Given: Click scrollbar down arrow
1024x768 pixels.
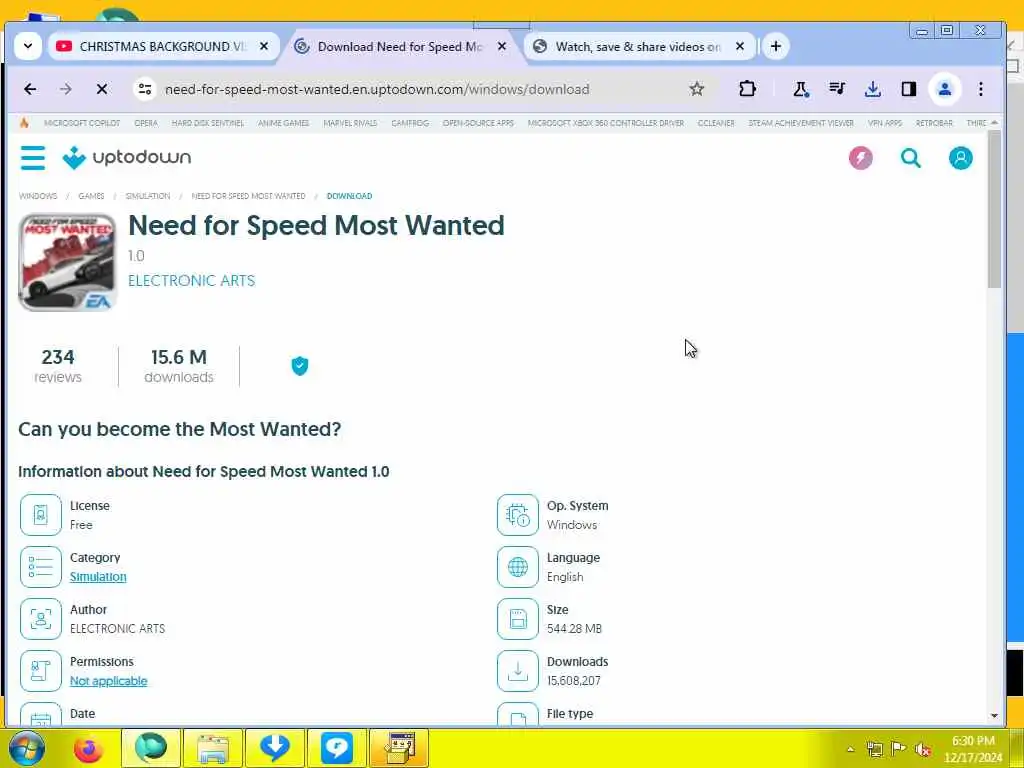Looking at the screenshot, I should coord(994,716).
